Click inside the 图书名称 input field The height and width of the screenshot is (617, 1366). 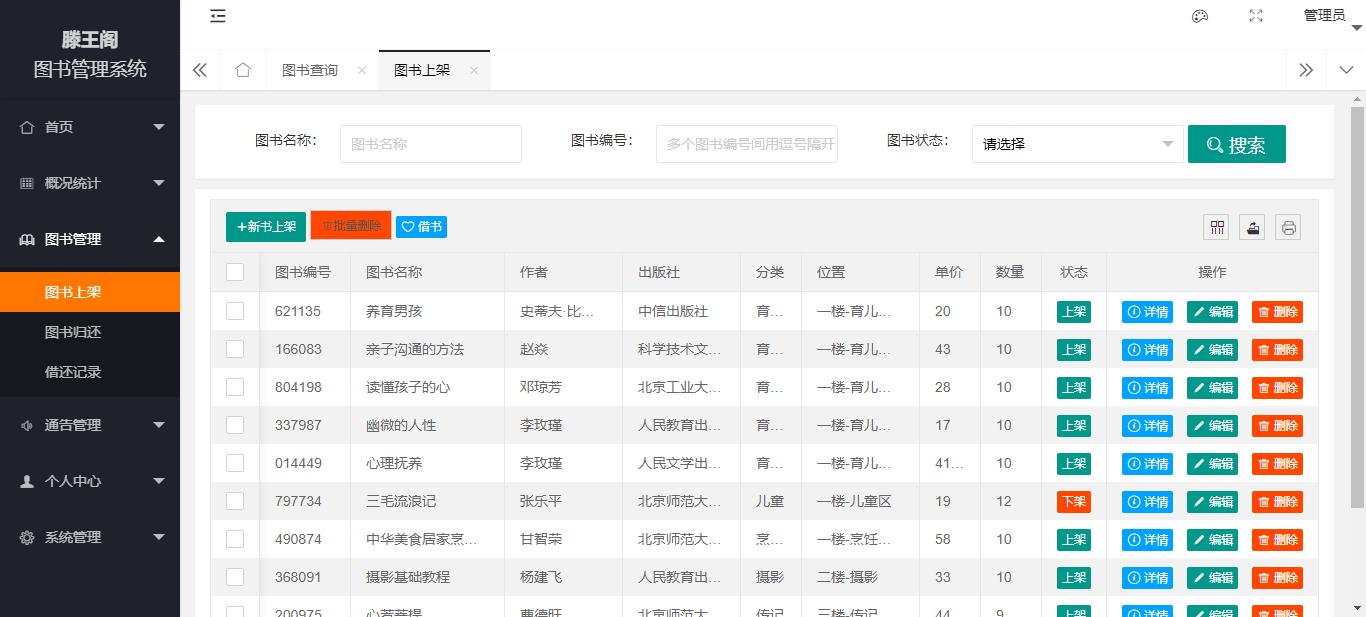430,144
